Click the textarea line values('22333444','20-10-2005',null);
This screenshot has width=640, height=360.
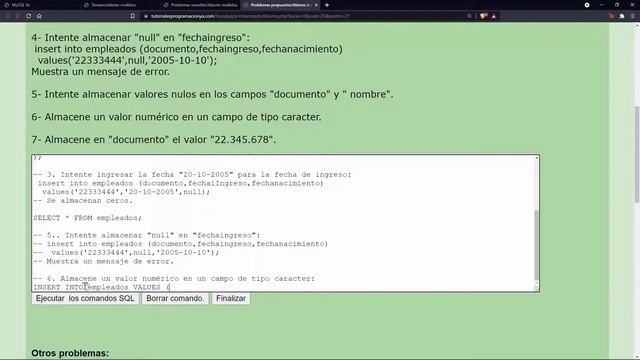tap(126, 192)
